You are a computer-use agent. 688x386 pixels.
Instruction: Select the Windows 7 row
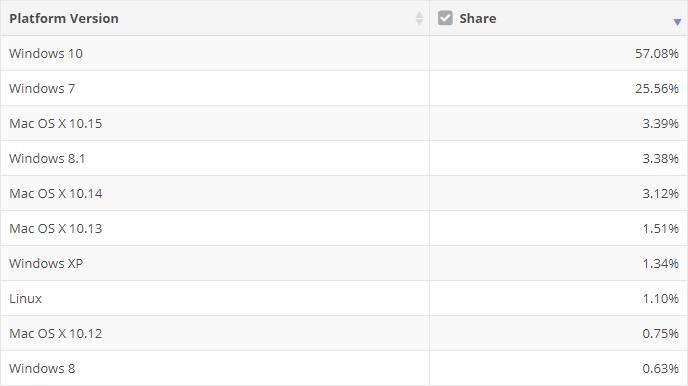coord(344,88)
